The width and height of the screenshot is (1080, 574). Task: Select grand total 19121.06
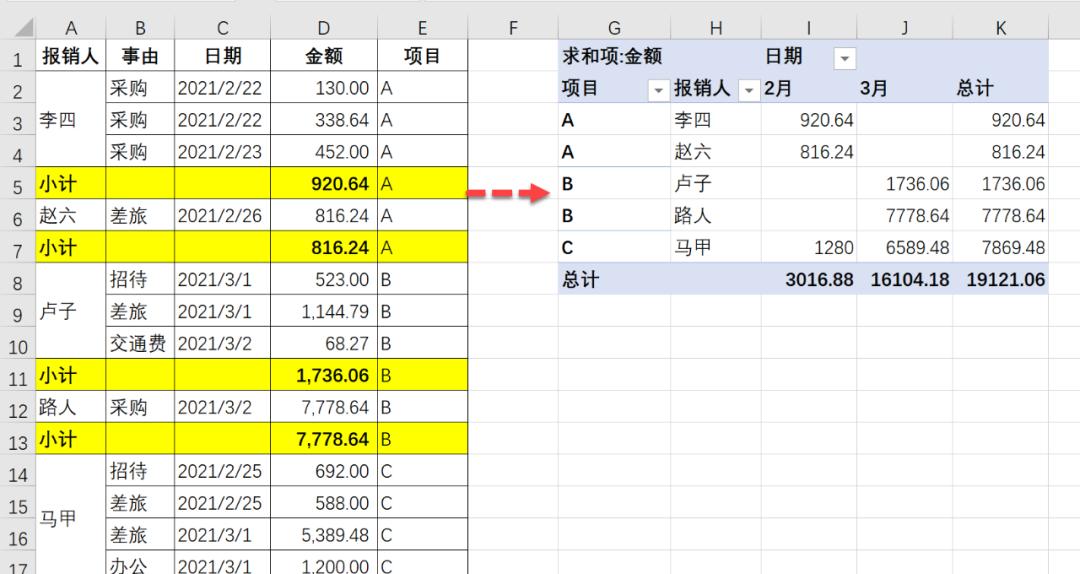click(1001, 279)
